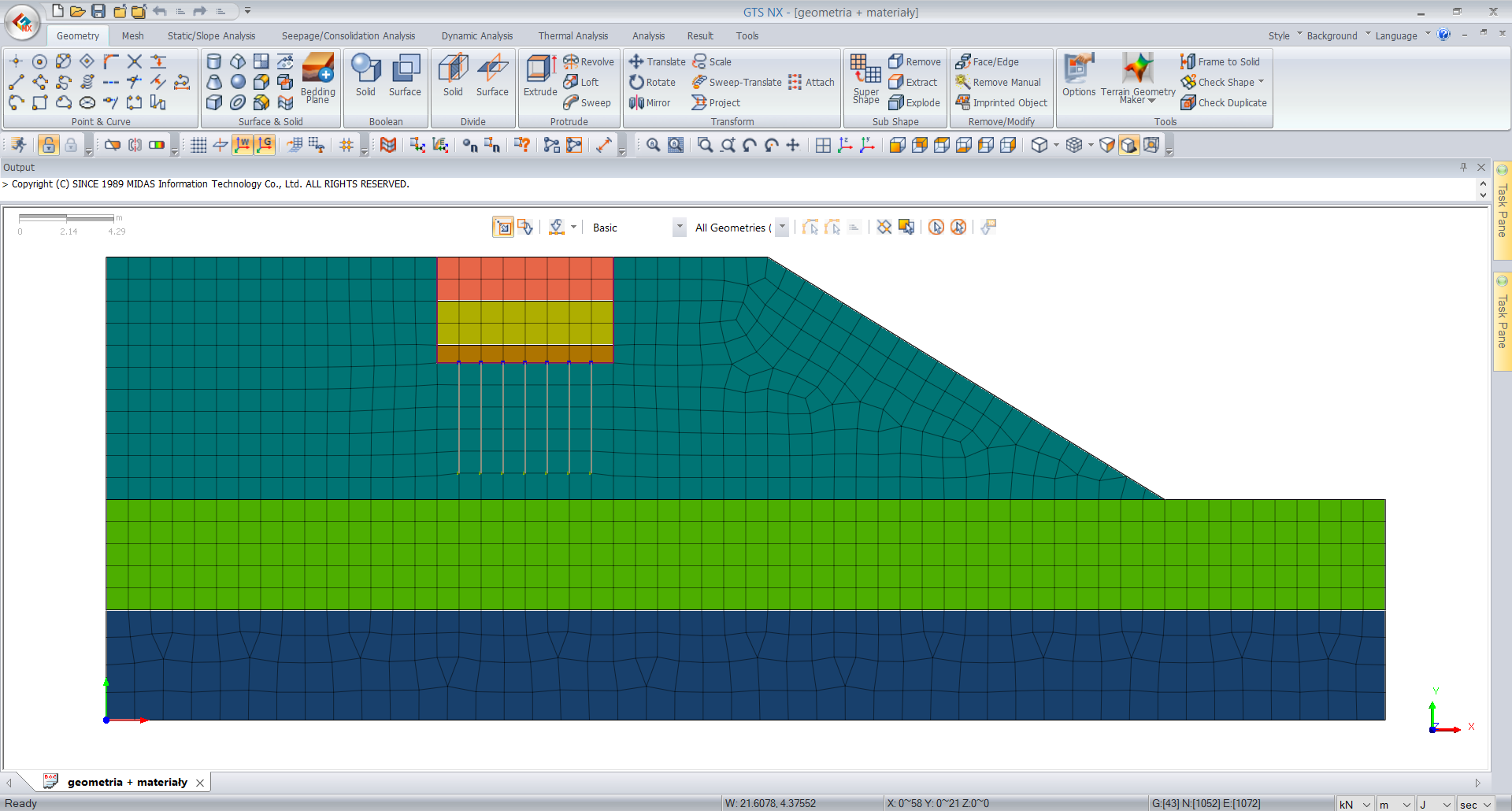Select the Boolean Surface tool
This screenshot has height=811, width=1512.
click(x=405, y=76)
